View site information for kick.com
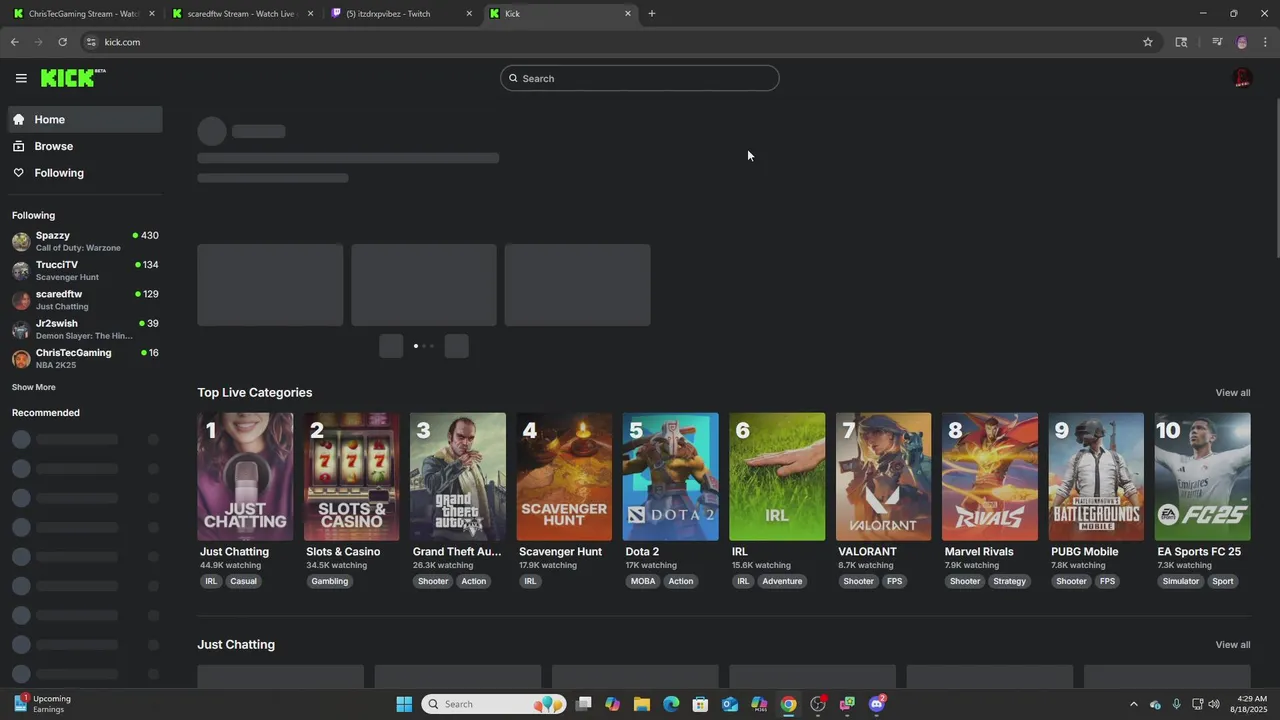The height and width of the screenshot is (720, 1280). click(91, 42)
